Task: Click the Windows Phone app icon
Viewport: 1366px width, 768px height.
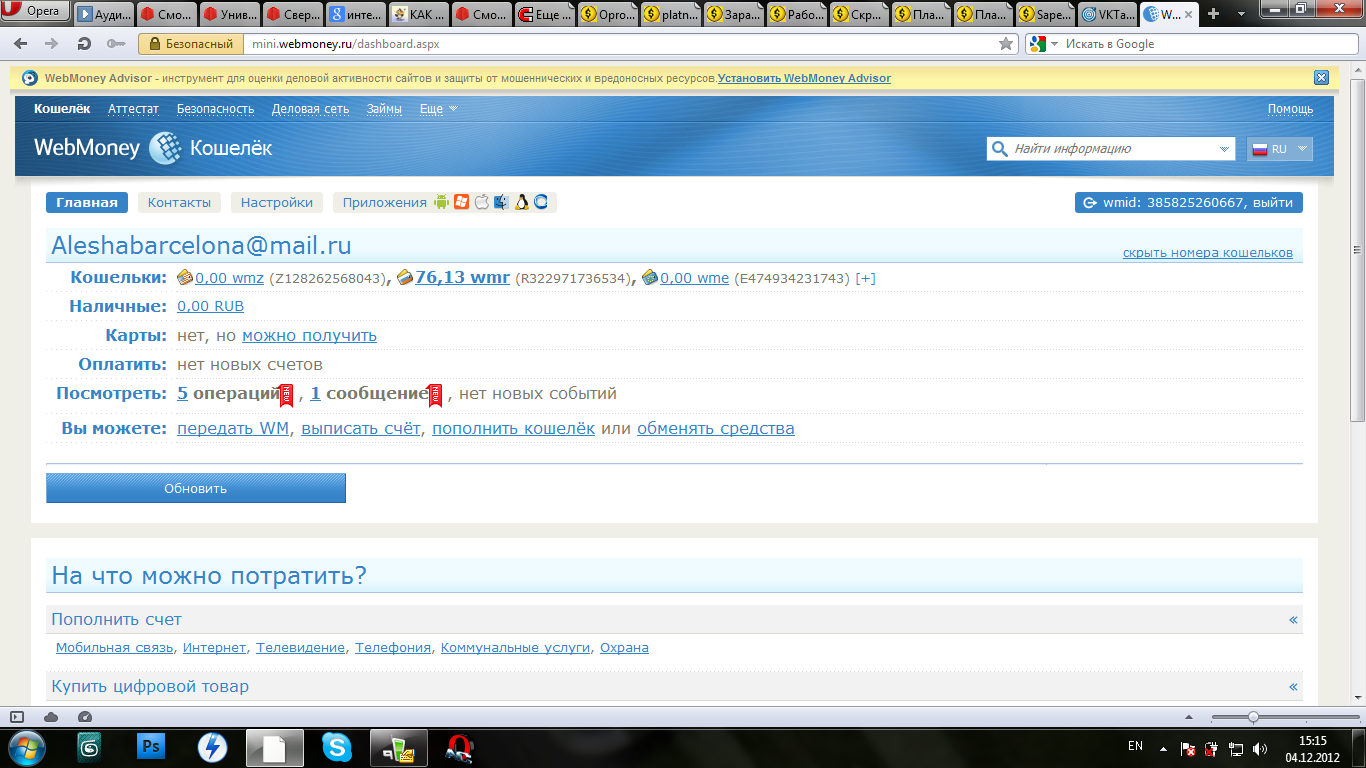Action: click(x=461, y=202)
